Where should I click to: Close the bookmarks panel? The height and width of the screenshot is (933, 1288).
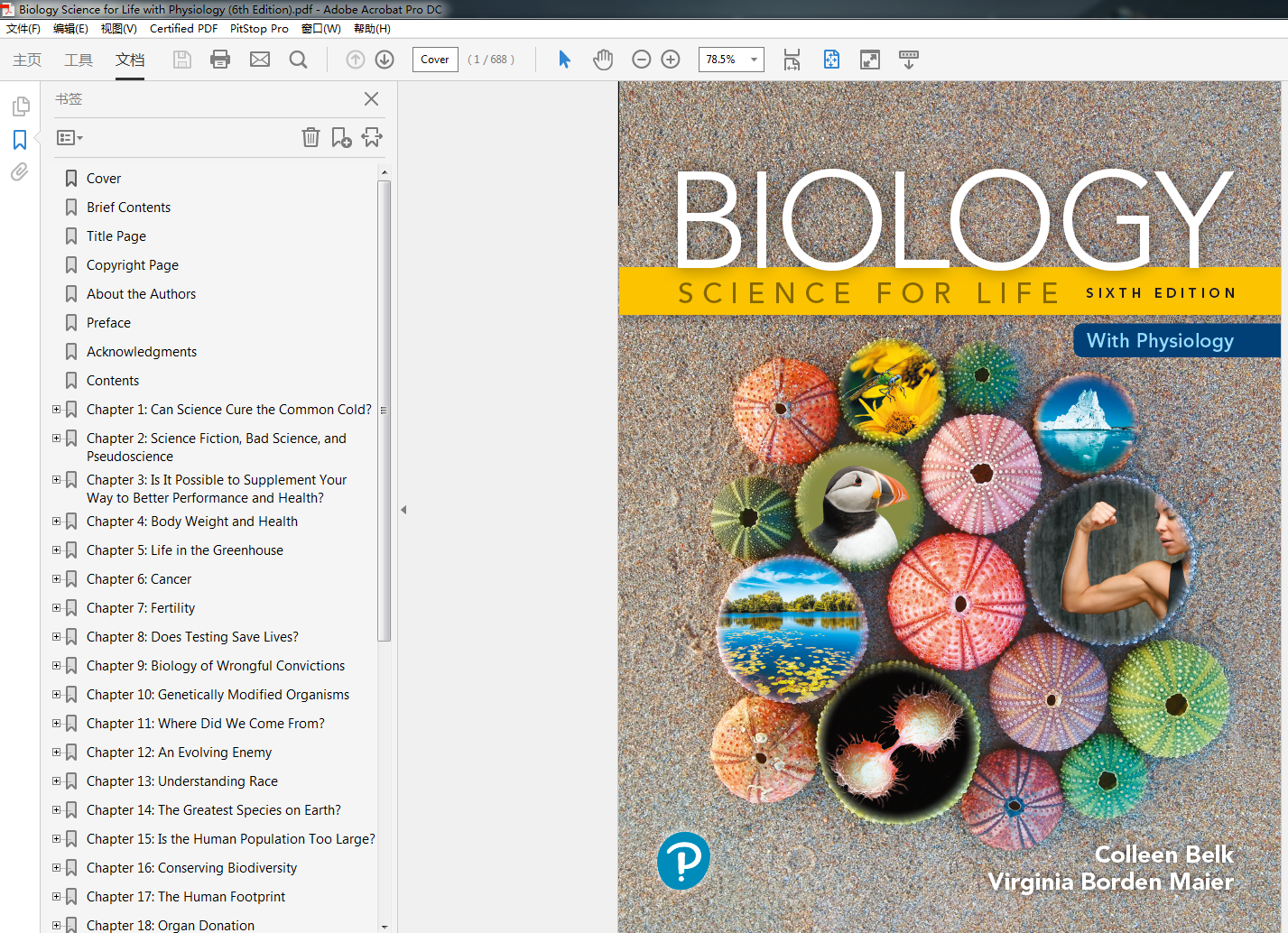pyautogui.click(x=371, y=99)
